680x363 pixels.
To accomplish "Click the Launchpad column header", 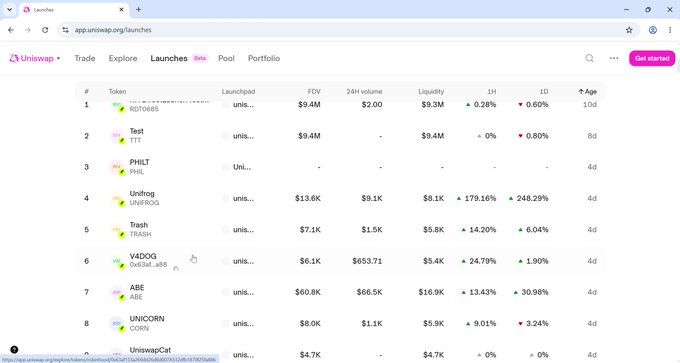I will coord(238,92).
